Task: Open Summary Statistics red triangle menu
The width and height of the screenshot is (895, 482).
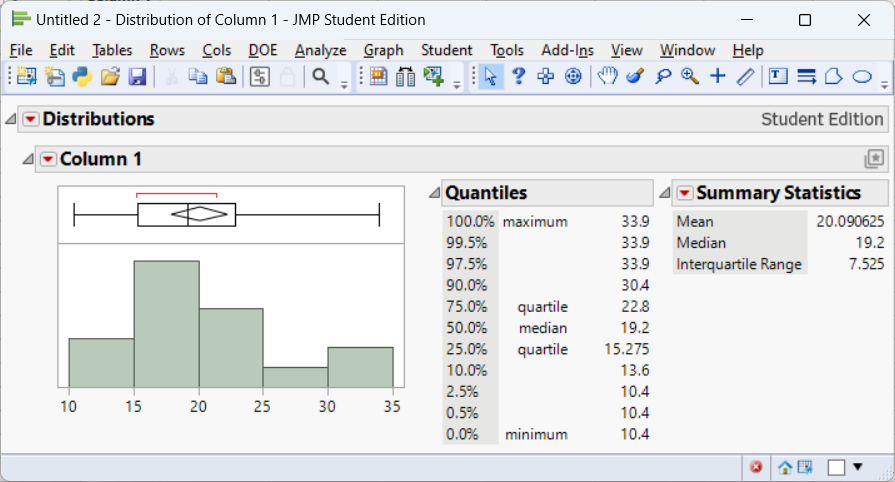Action: pyautogui.click(x=684, y=193)
